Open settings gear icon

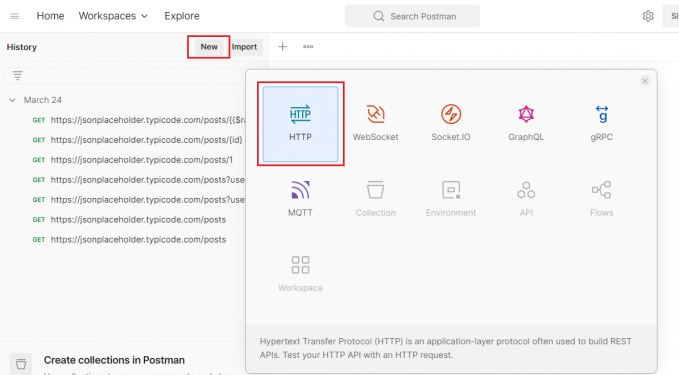pos(648,16)
